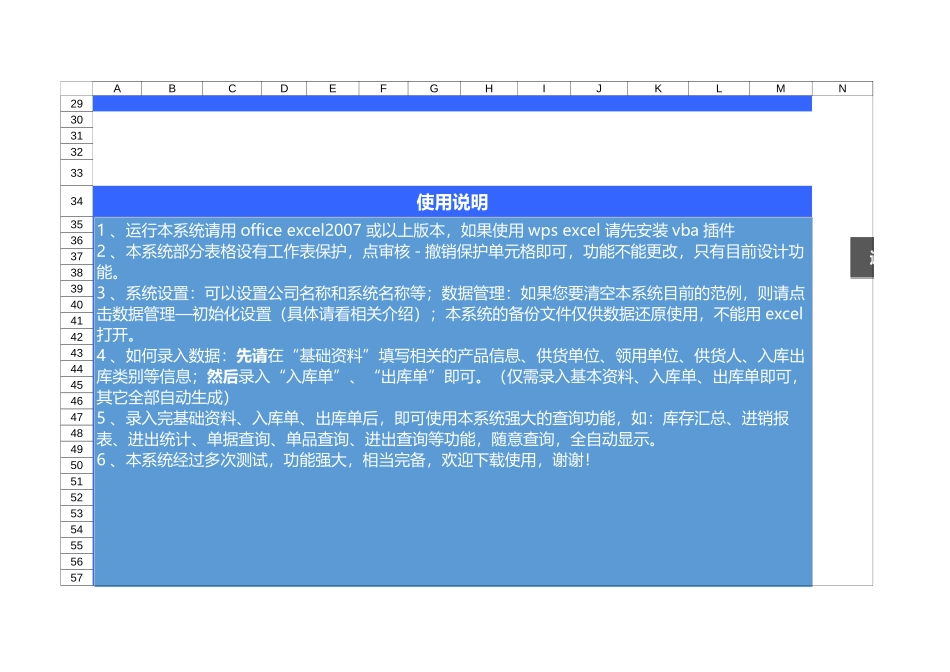The height and width of the screenshot is (672, 950).
Task: Select column H header
Action: coord(489,88)
